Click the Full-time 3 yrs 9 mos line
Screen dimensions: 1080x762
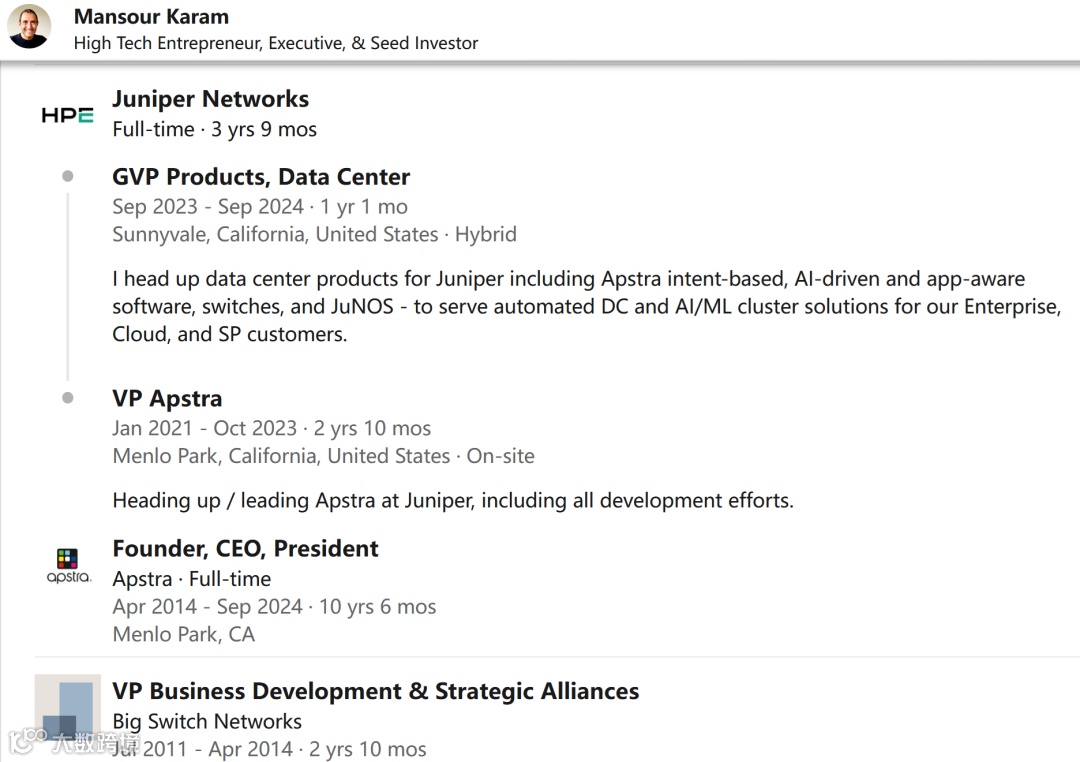(x=214, y=129)
